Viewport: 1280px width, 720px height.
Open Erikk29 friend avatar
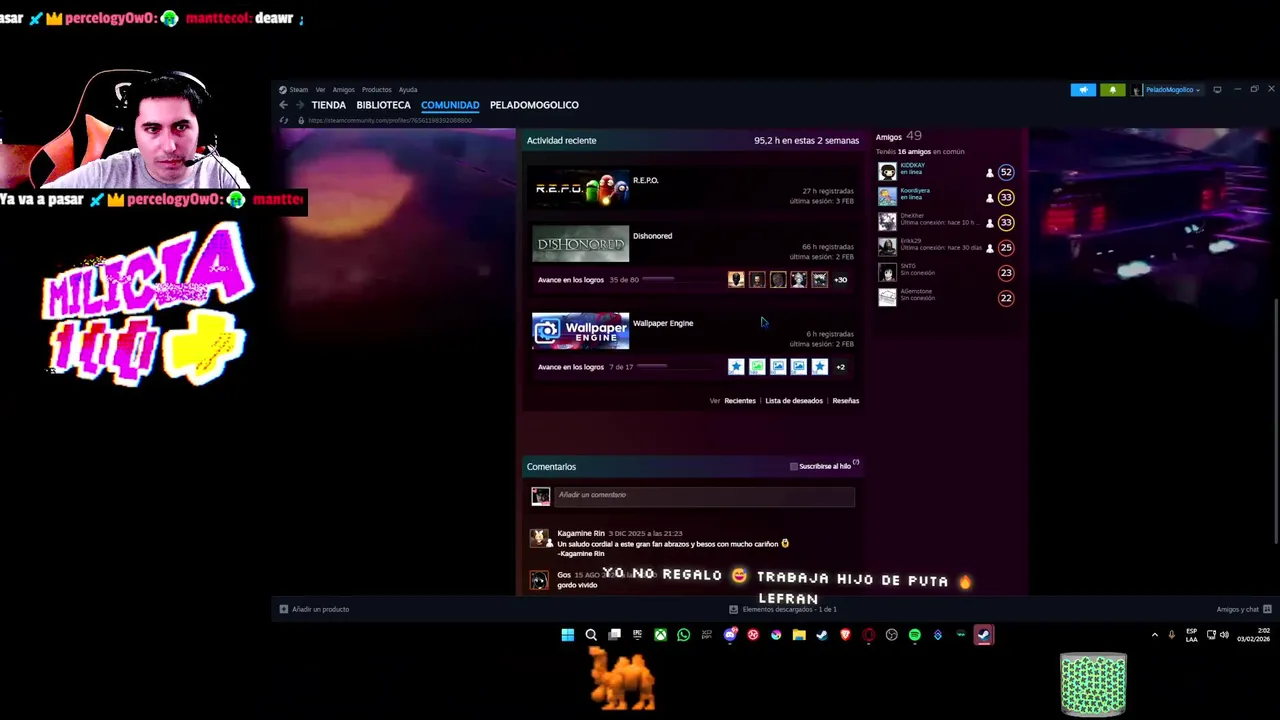[x=887, y=247]
